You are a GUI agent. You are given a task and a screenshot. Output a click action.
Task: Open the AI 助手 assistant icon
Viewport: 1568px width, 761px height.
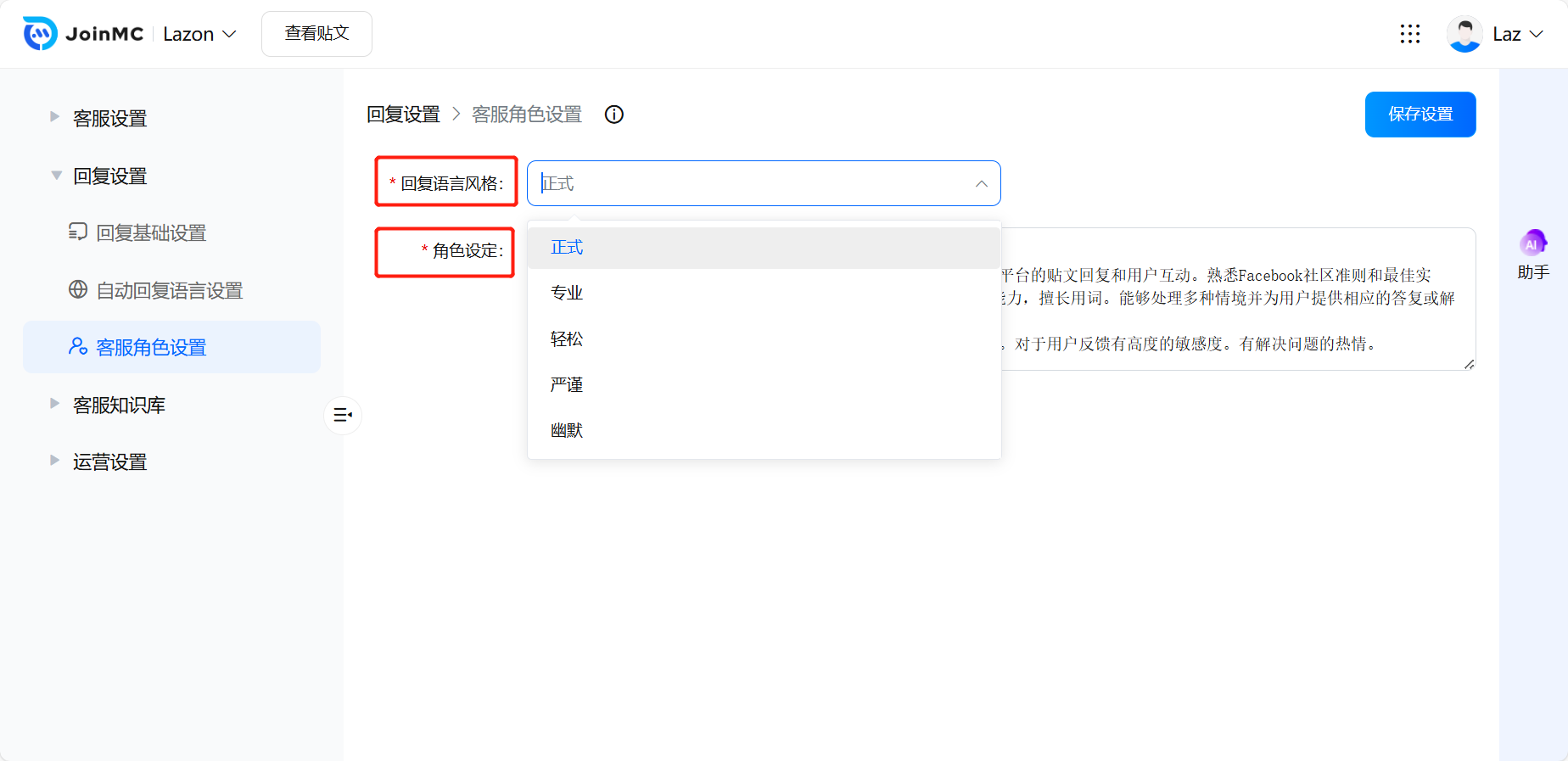tap(1532, 244)
